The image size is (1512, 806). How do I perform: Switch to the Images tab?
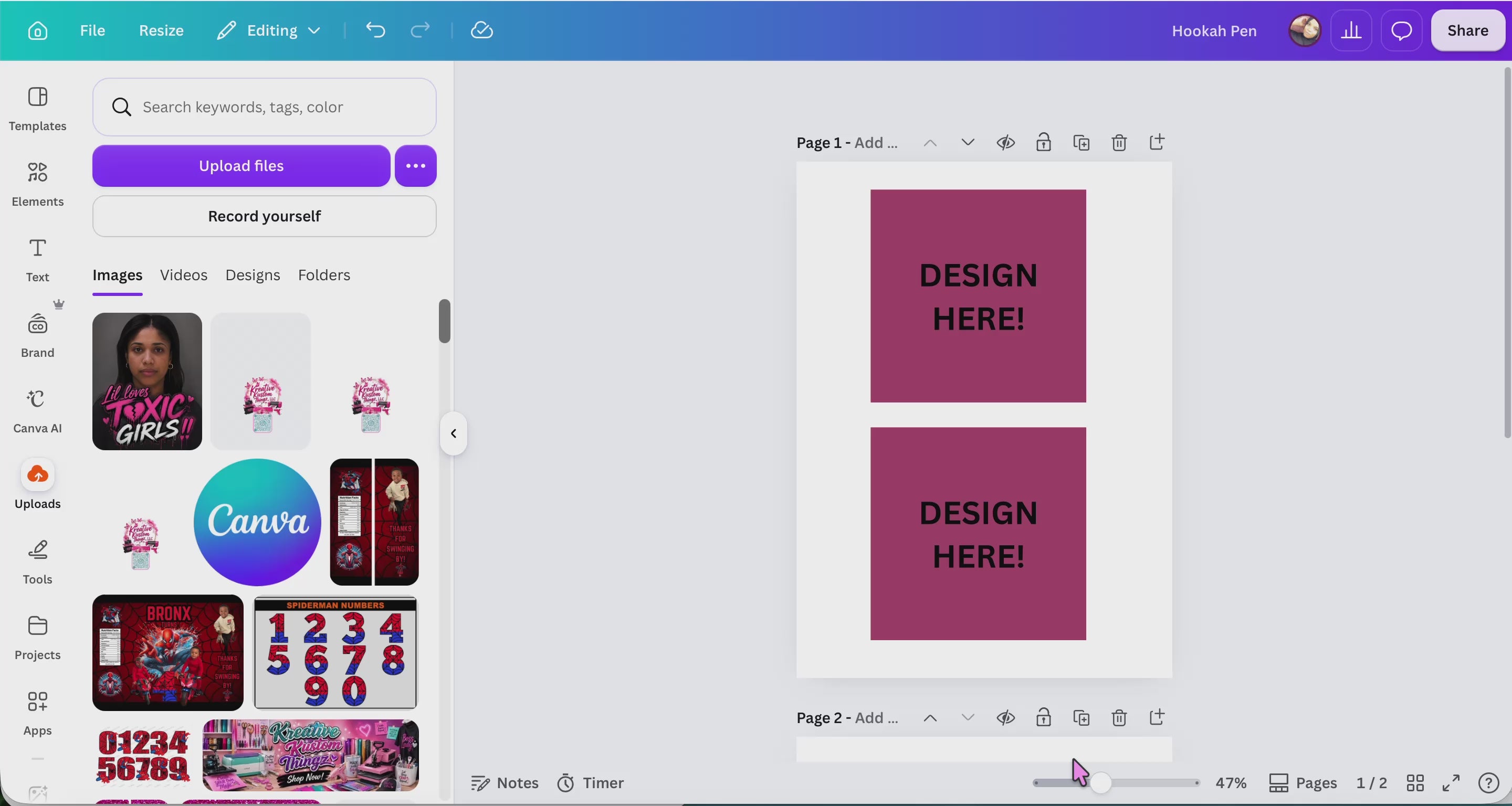[x=118, y=275]
